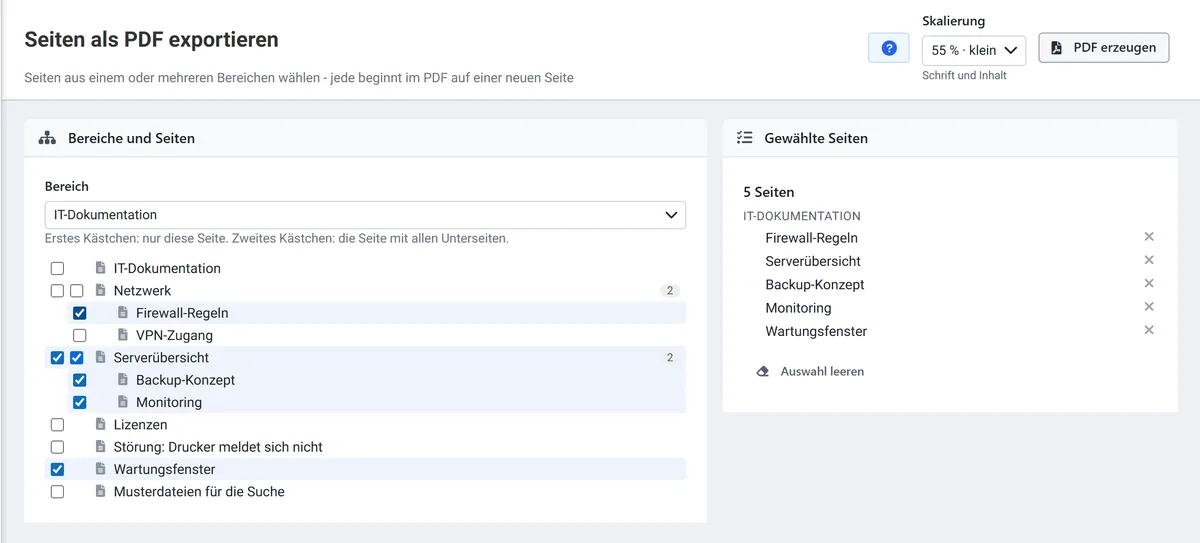Select the Lizenzen tree row label
This screenshot has height=543, width=1200.
tap(141, 425)
